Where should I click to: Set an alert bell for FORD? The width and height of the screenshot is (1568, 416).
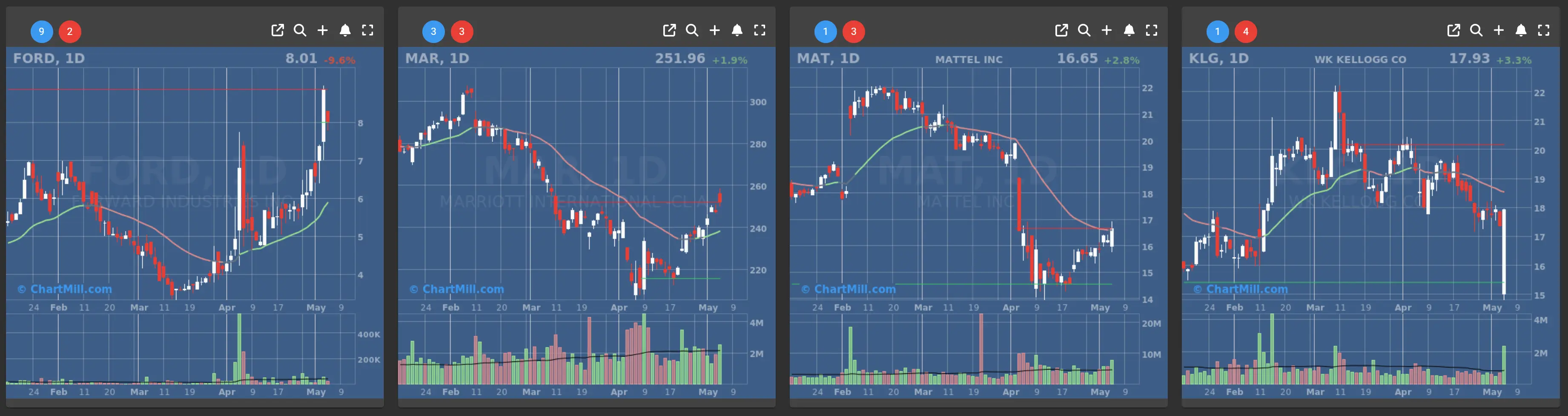[345, 30]
